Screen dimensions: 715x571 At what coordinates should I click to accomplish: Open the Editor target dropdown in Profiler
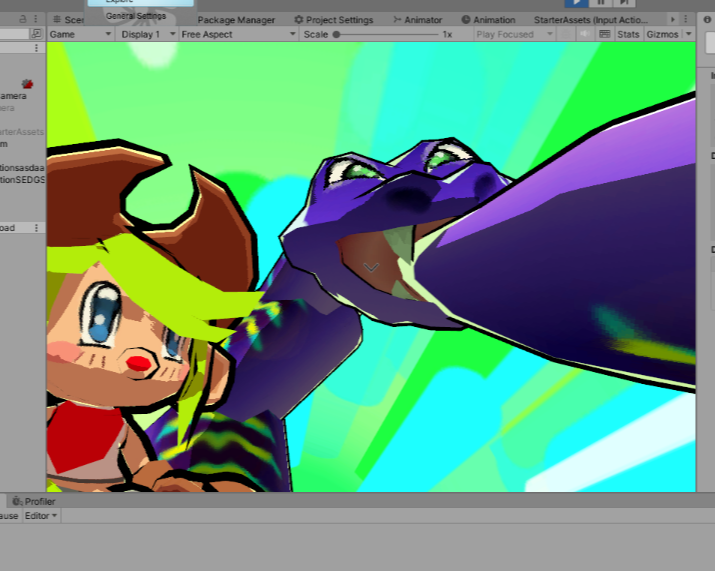[x=42, y=516]
